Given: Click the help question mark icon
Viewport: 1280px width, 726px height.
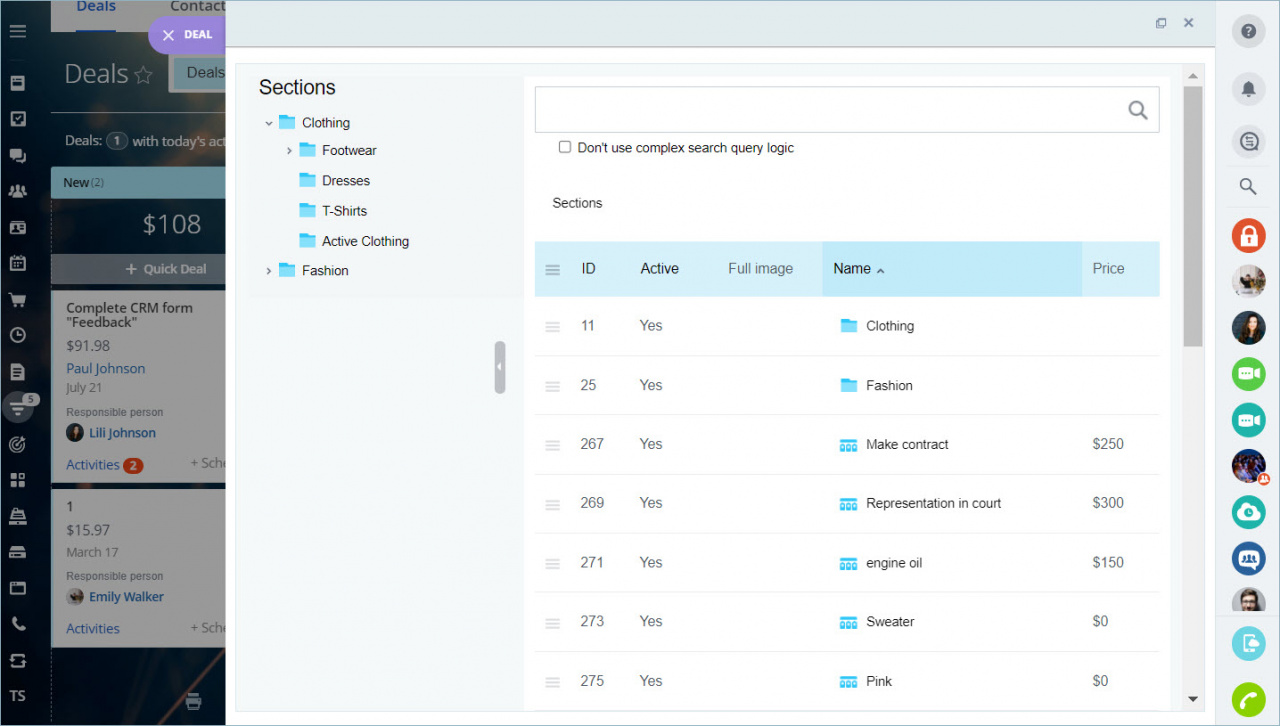Looking at the screenshot, I should tap(1248, 31).
